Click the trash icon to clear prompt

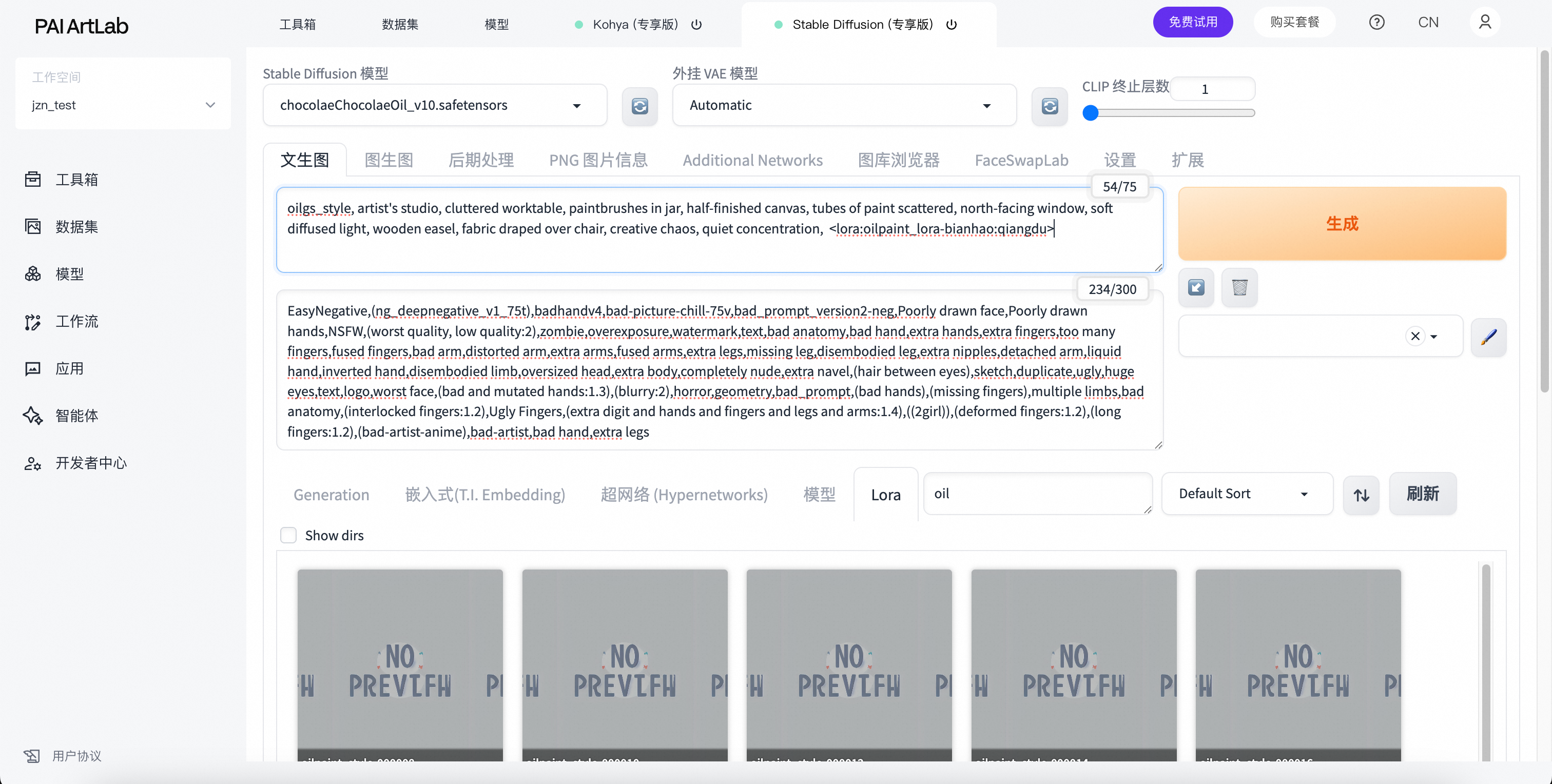1239,287
